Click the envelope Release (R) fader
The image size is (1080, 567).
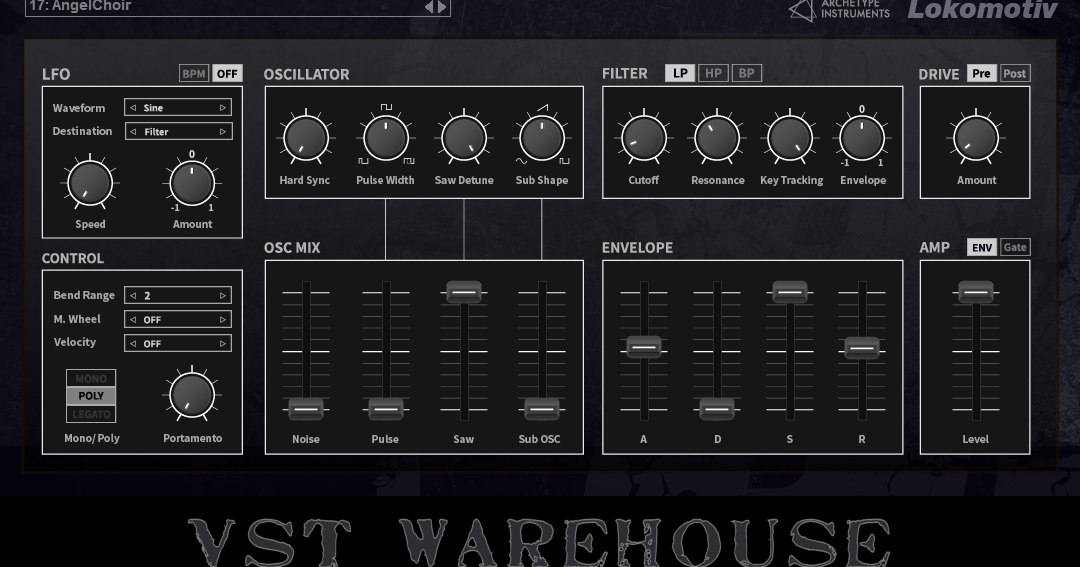862,348
